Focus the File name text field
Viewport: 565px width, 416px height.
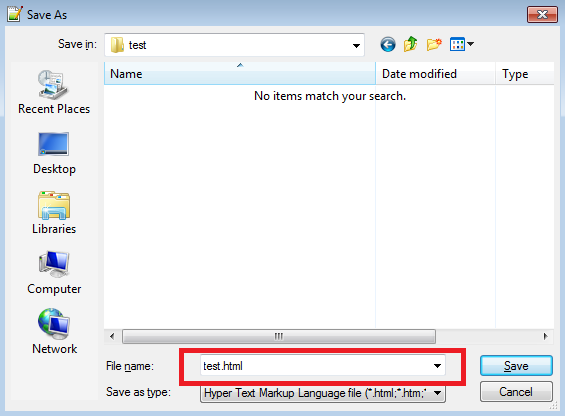click(x=315, y=366)
